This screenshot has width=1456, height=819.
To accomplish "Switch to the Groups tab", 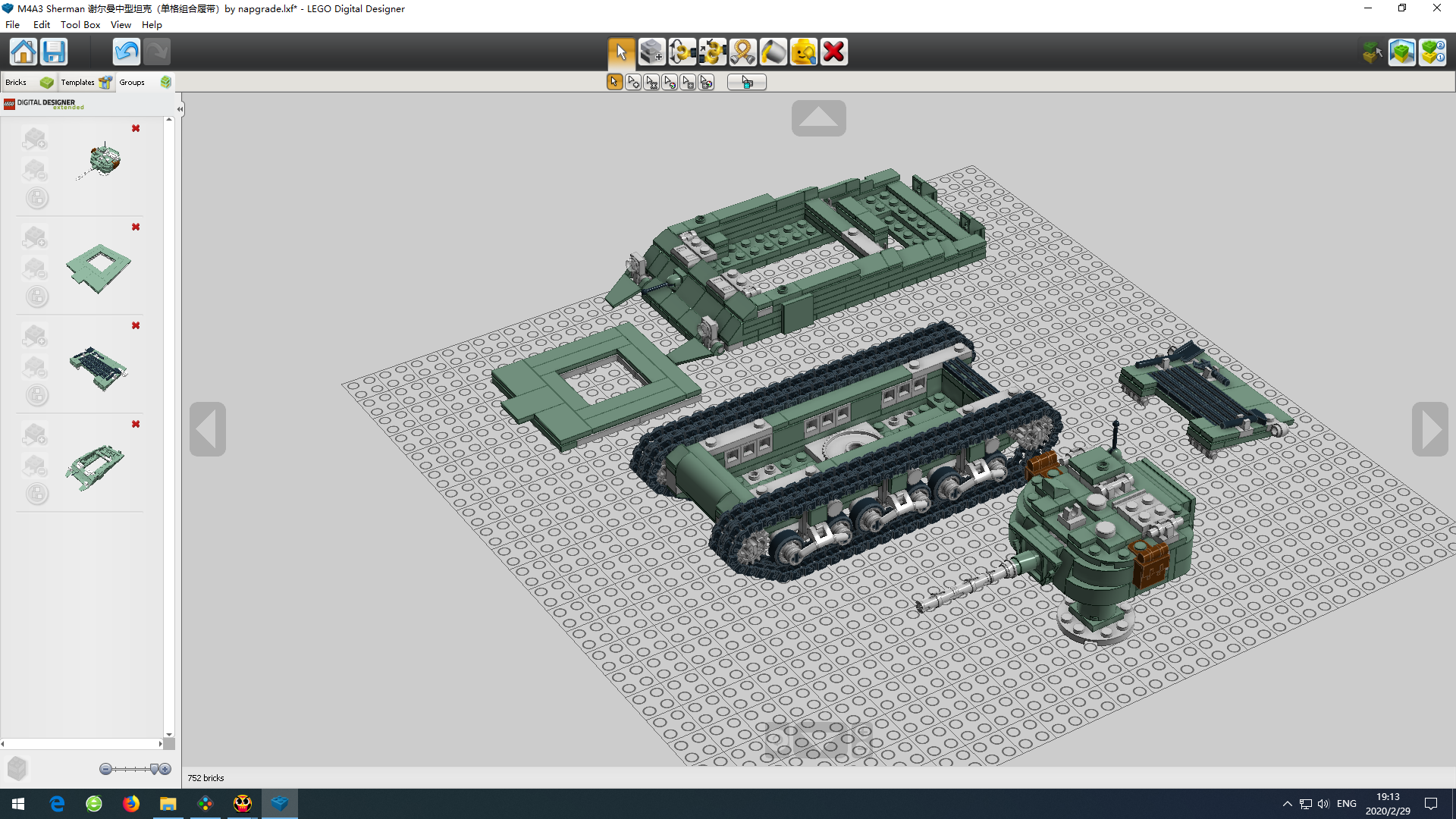I will pyautogui.click(x=145, y=82).
